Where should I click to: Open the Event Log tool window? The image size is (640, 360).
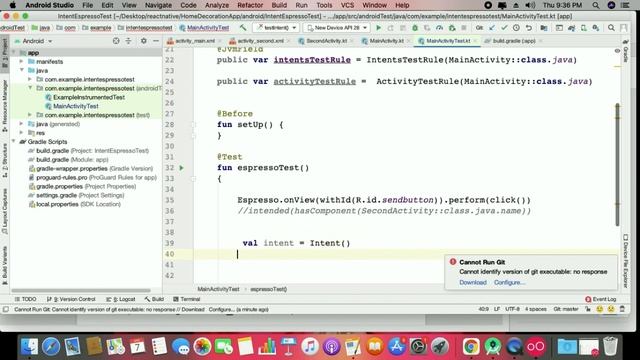coord(600,299)
